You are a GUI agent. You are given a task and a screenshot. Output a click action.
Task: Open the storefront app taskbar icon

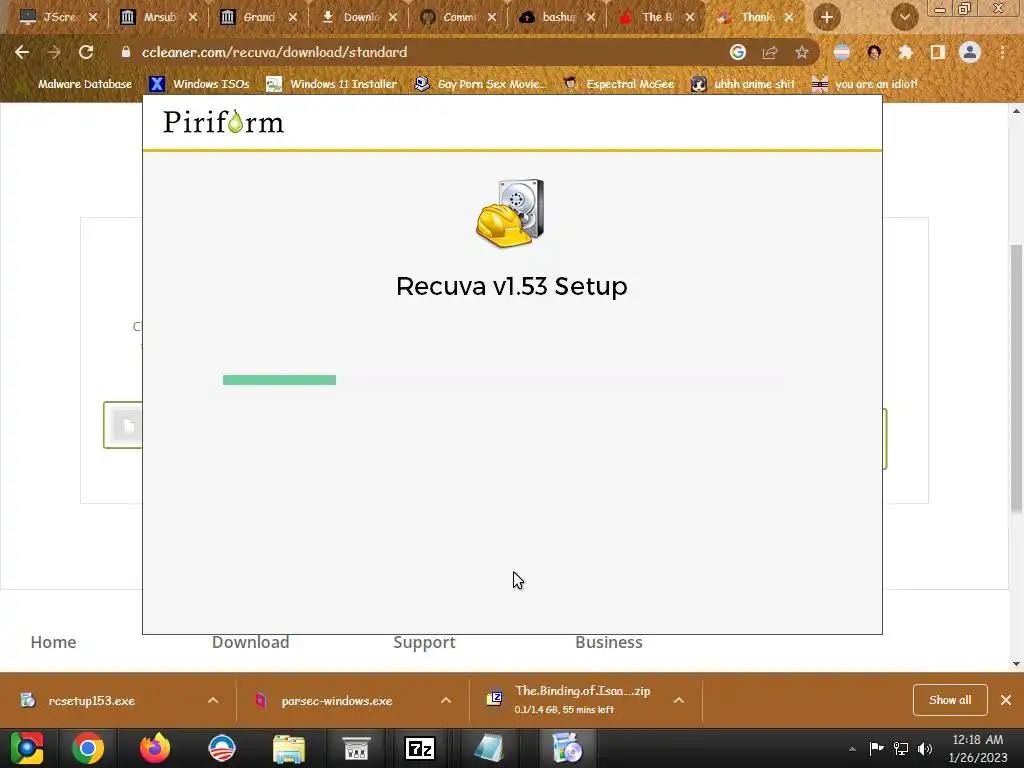357,748
